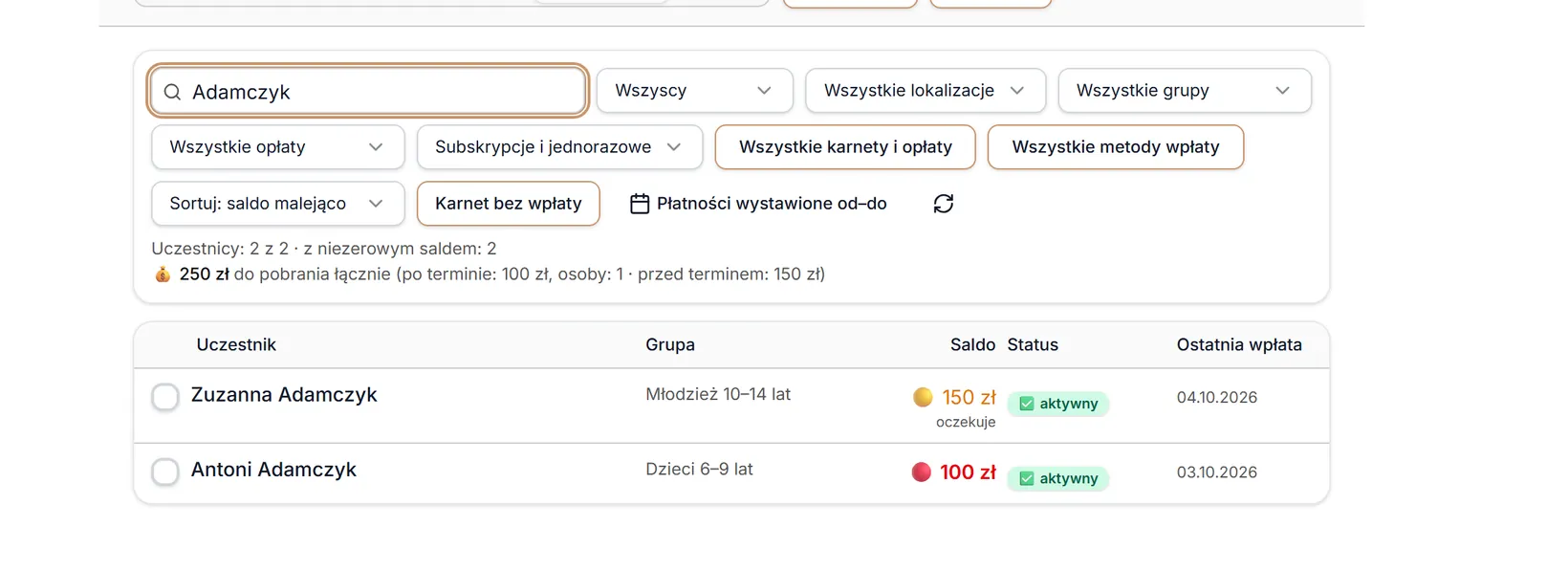Click the aktywny badge for Zuzanna Adamczyk
Screen dimensions: 1568x571
click(x=1058, y=404)
